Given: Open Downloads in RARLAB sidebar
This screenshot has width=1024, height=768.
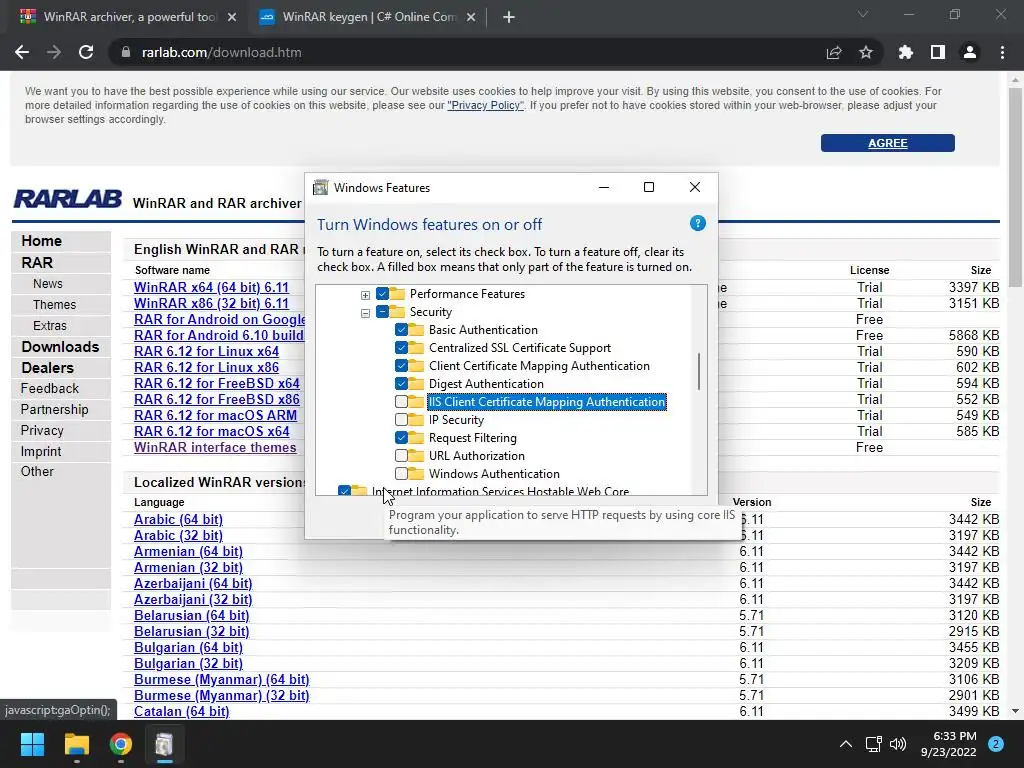Looking at the screenshot, I should coord(60,347).
